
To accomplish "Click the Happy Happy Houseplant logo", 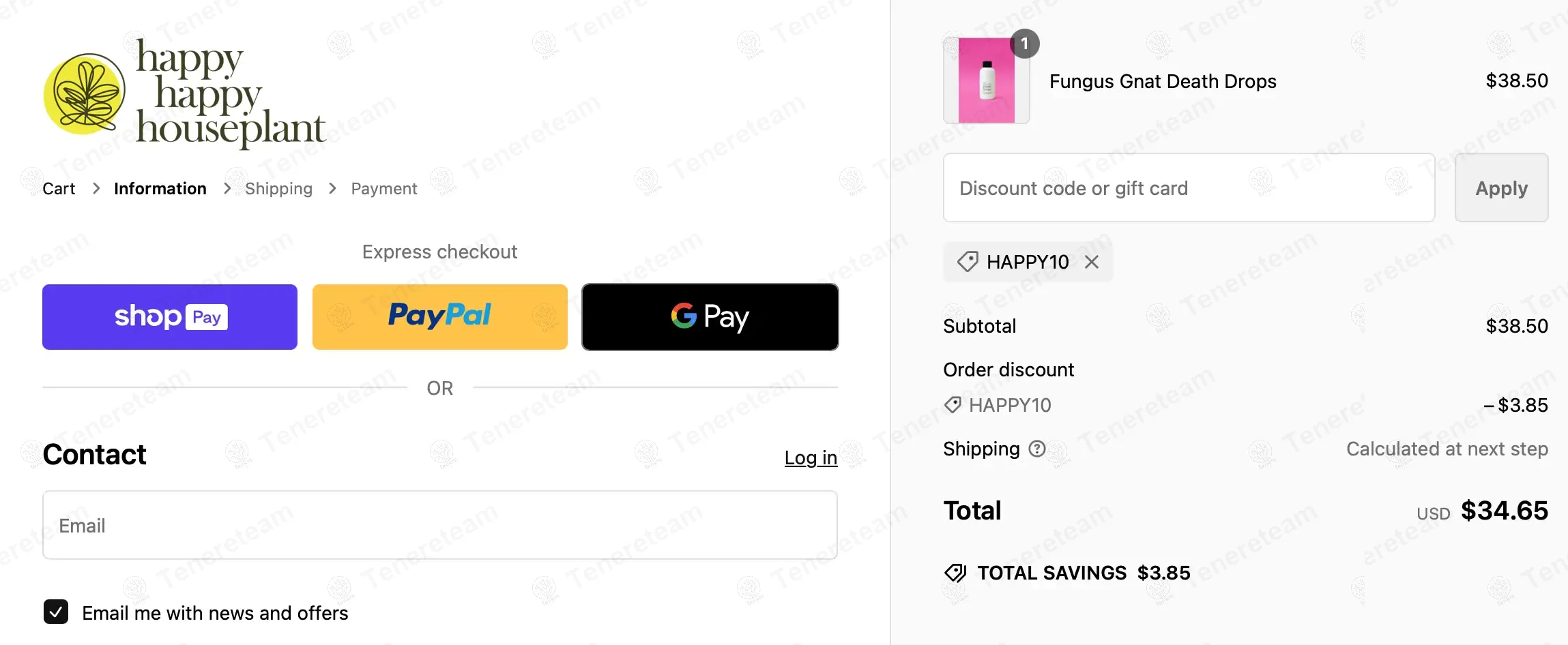I will (184, 92).
